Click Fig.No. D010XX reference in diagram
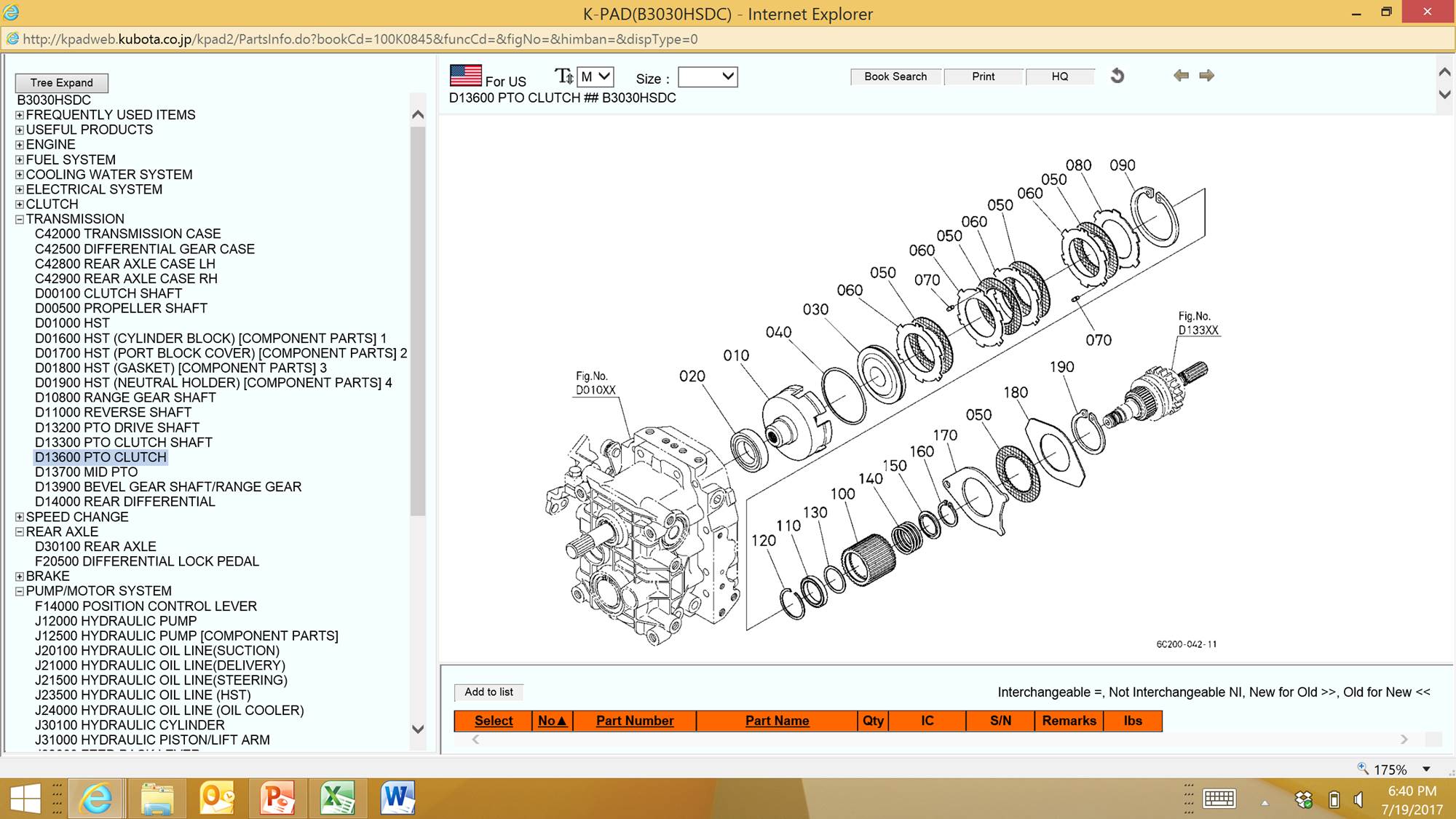The image size is (1456, 819). click(x=596, y=383)
